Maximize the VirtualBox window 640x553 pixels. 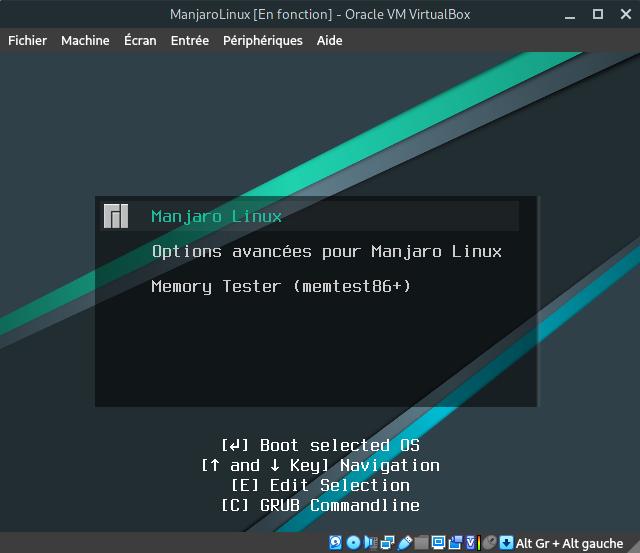tap(598, 14)
